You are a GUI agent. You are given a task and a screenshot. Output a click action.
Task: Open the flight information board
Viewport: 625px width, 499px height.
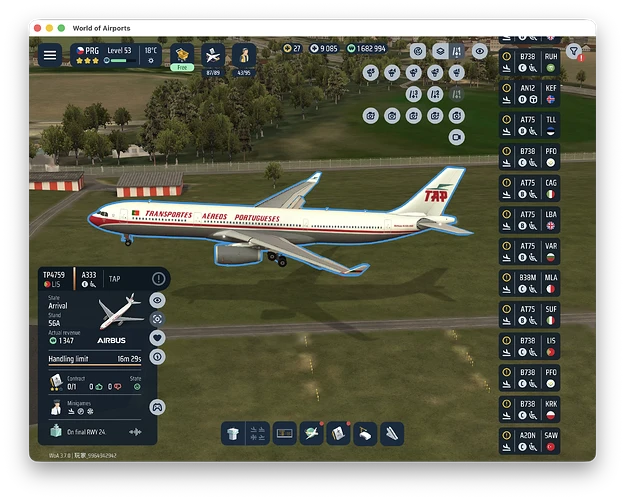coord(284,434)
